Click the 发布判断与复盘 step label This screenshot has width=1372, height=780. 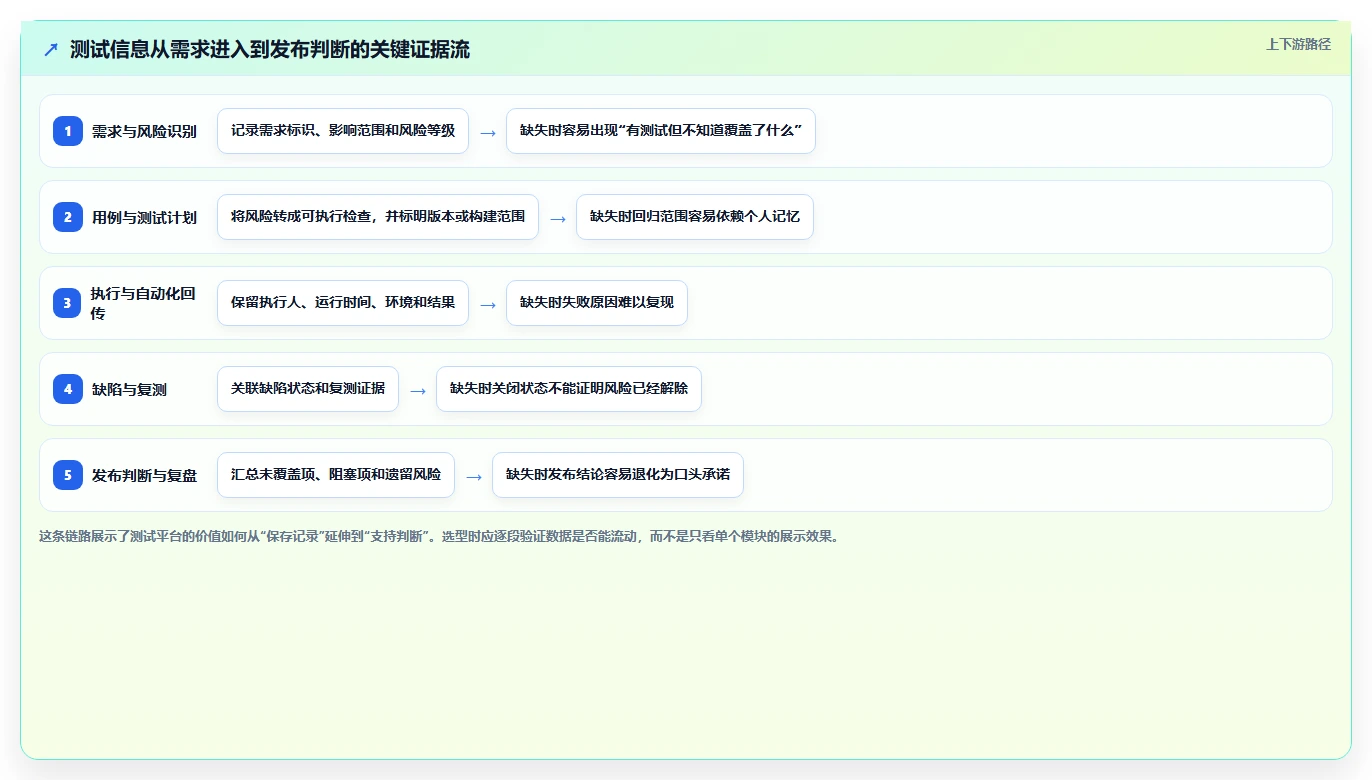pos(144,475)
